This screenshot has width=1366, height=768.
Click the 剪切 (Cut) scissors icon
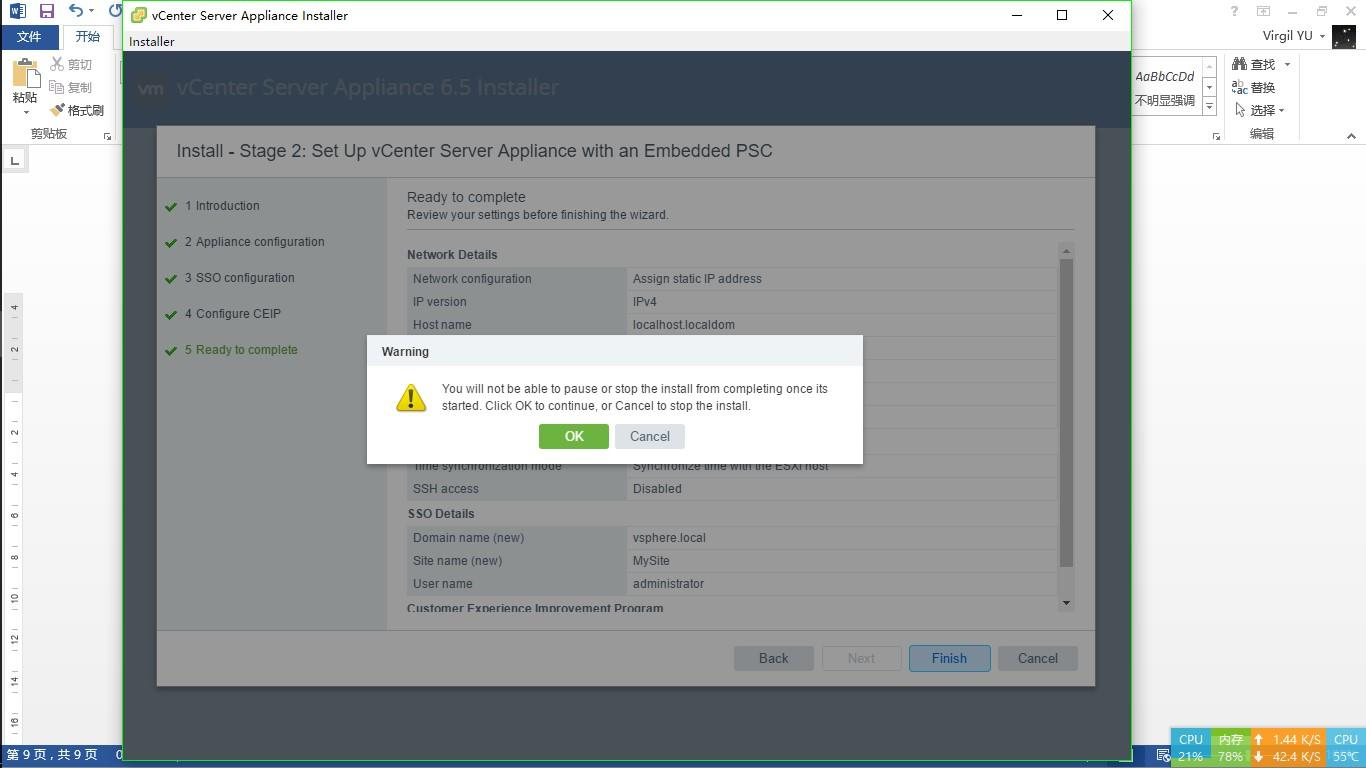[x=58, y=64]
